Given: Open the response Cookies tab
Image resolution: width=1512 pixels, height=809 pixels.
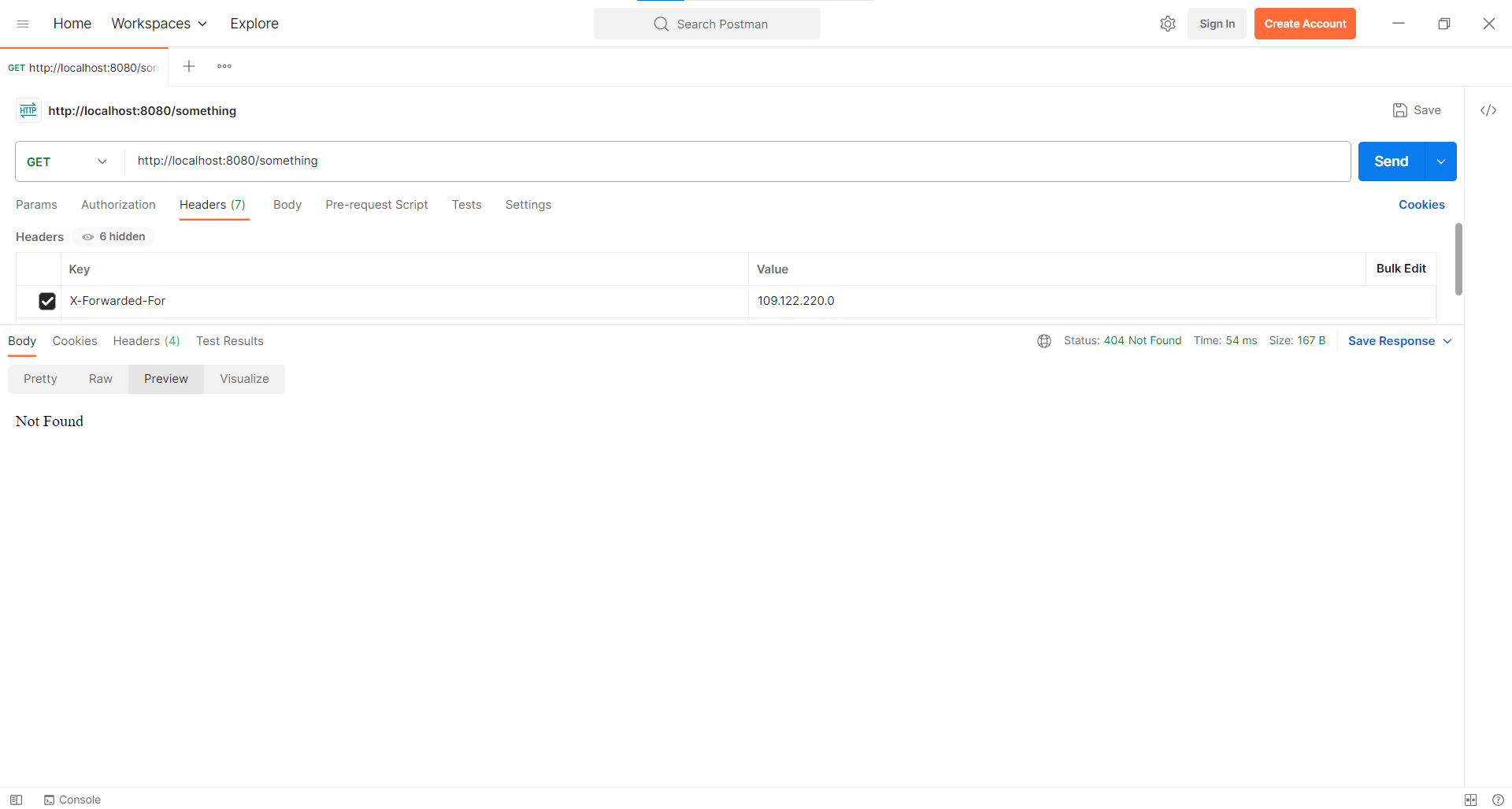Looking at the screenshot, I should coord(75,341).
